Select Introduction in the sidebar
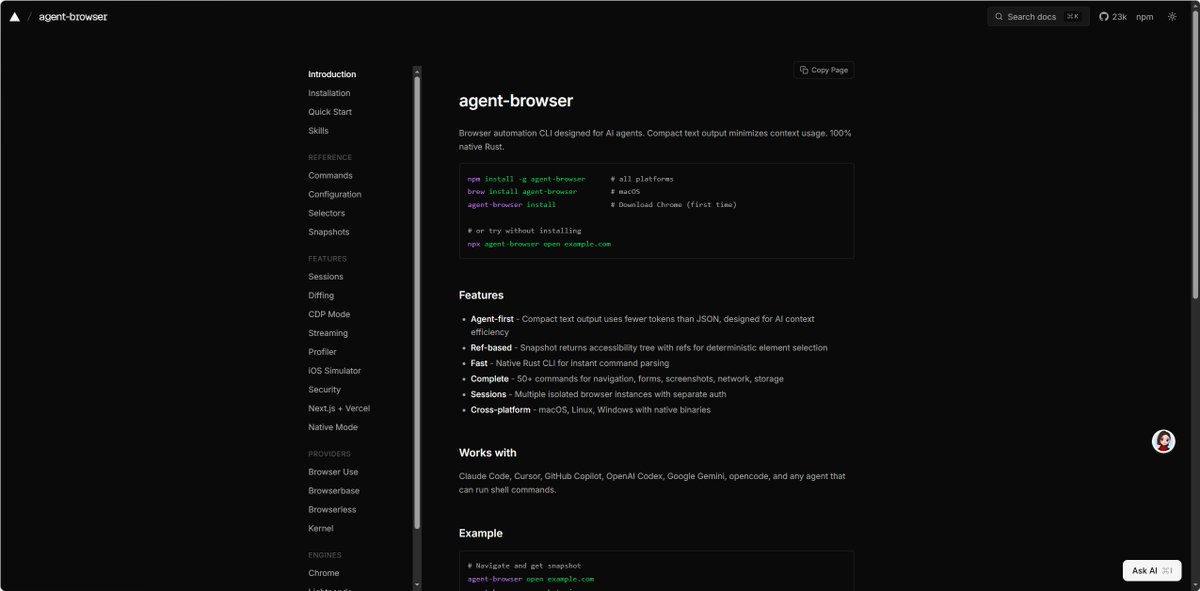 332,74
